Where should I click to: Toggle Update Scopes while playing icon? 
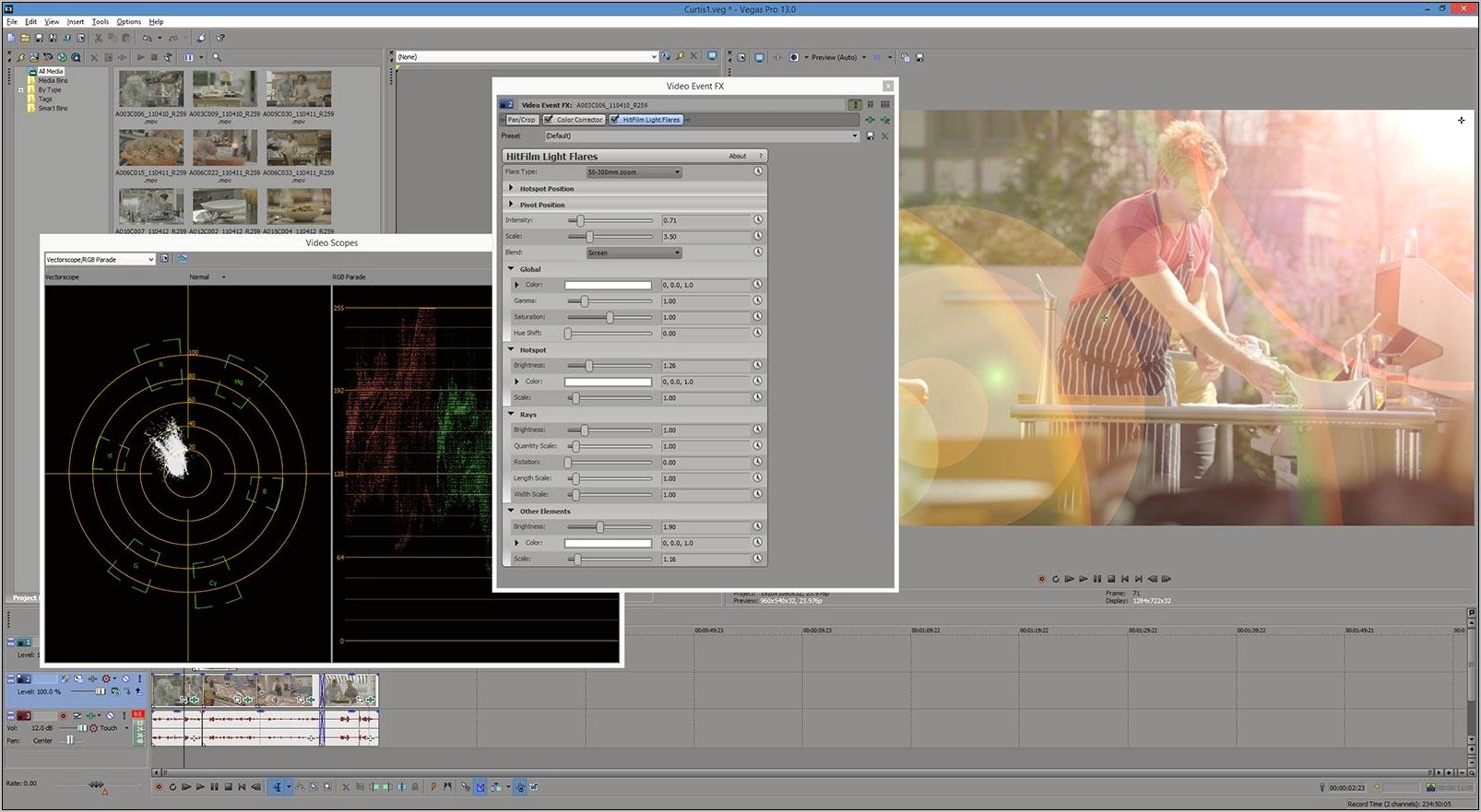(x=183, y=258)
